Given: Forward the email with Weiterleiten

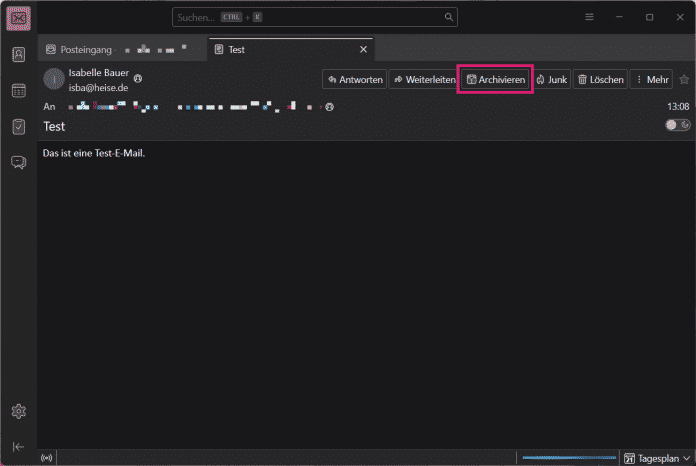Looking at the screenshot, I should click(422, 80).
